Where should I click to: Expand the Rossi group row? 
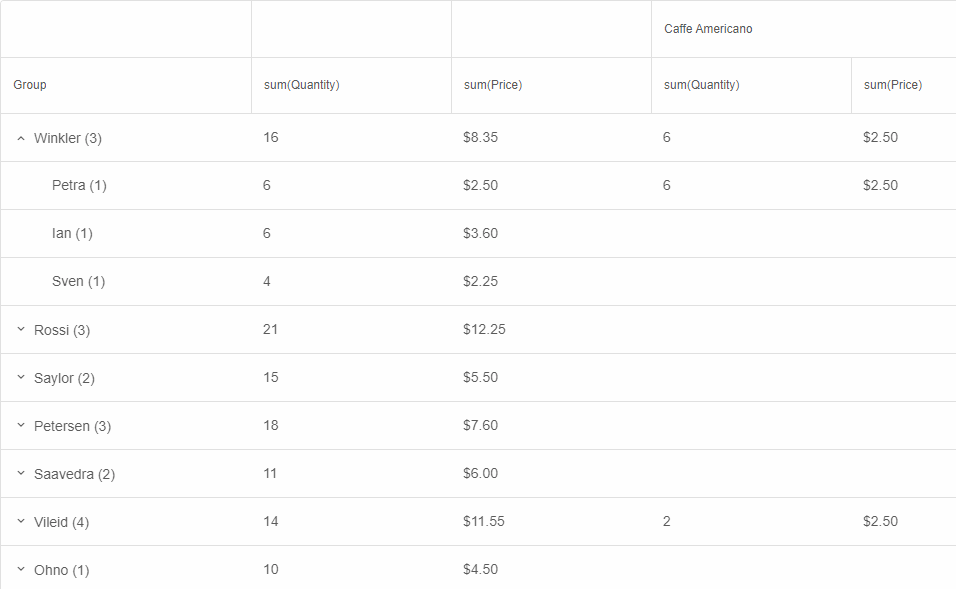[21, 330]
